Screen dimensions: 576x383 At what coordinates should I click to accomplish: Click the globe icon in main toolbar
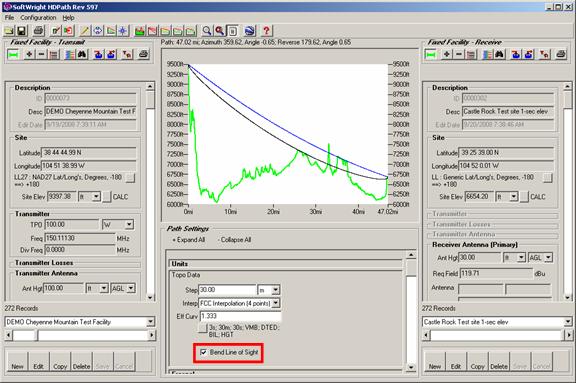pos(249,31)
